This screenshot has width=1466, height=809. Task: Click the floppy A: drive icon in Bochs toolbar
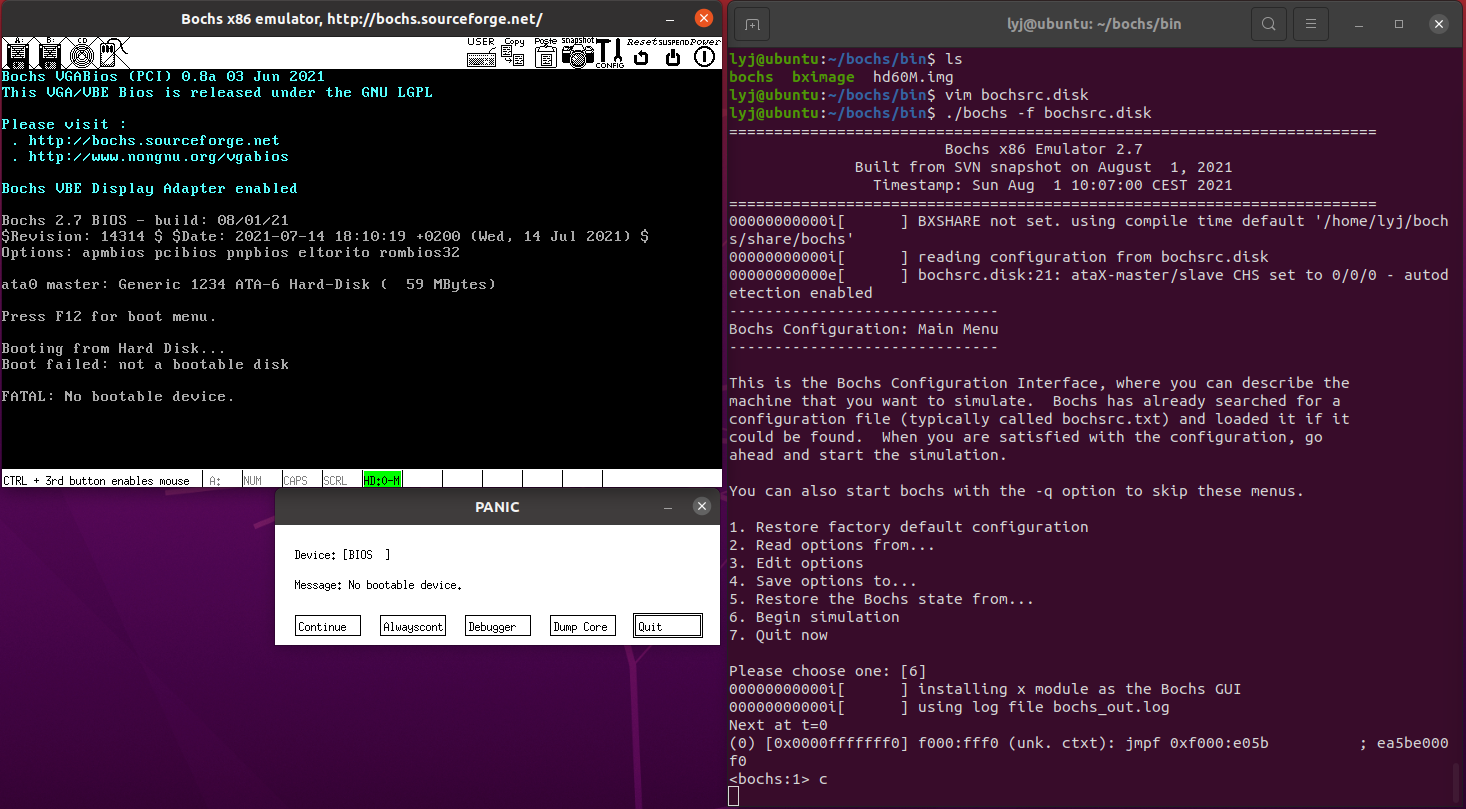[x=17, y=53]
